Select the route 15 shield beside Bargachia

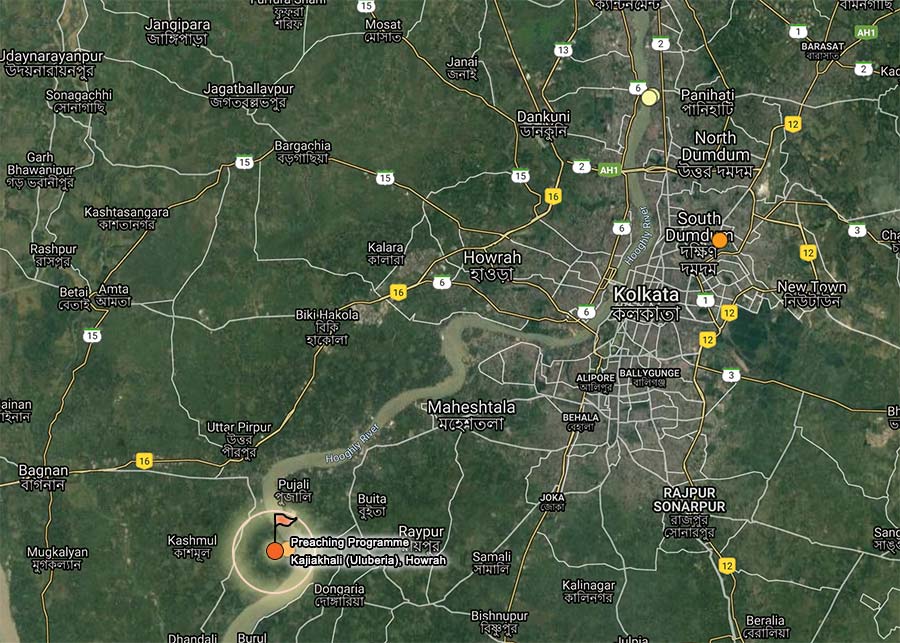245,162
